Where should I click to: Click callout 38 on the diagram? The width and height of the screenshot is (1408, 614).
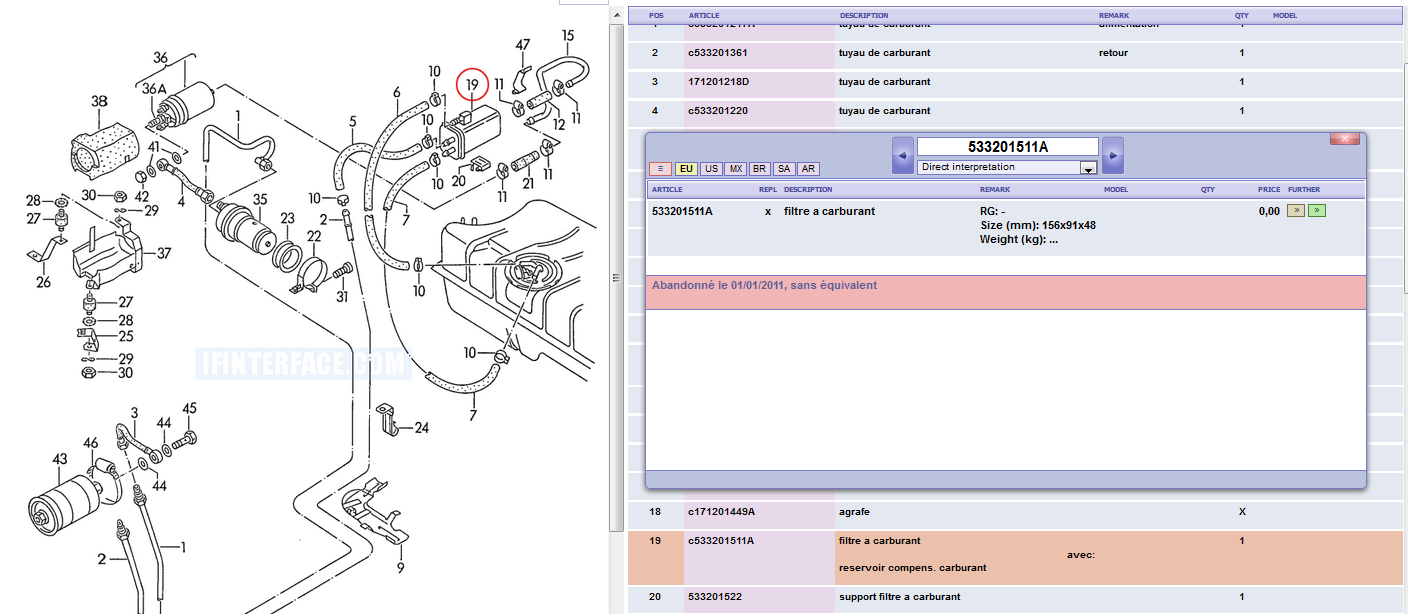(99, 102)
